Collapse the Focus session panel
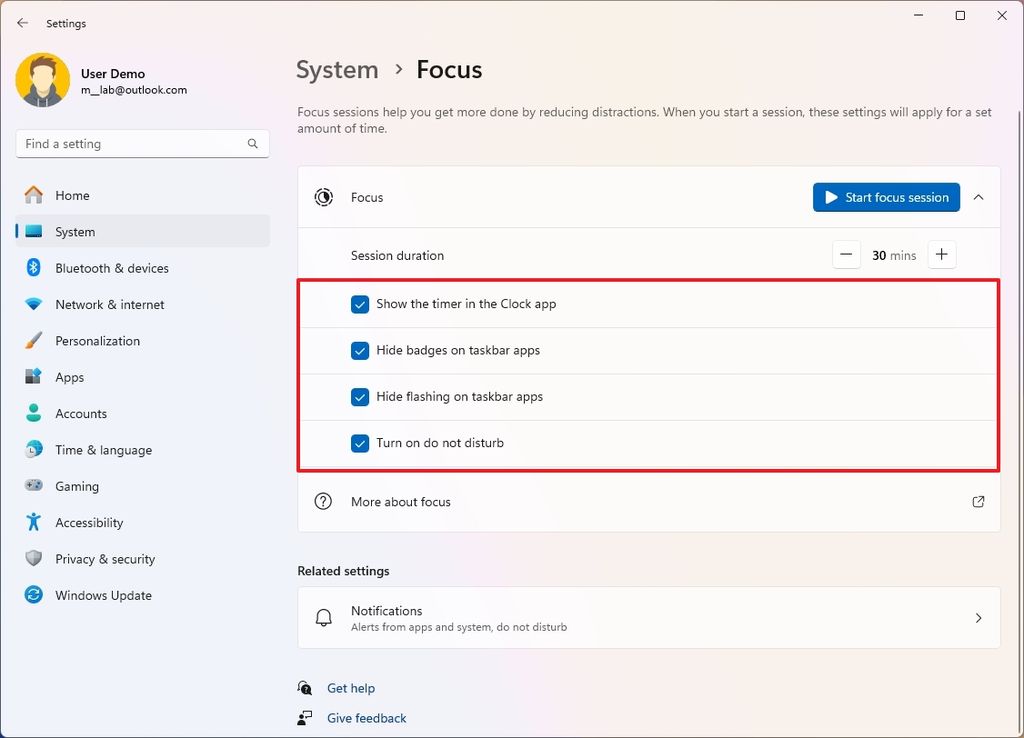Screen dimensions: 1024x738 click(x=978, y=197)
